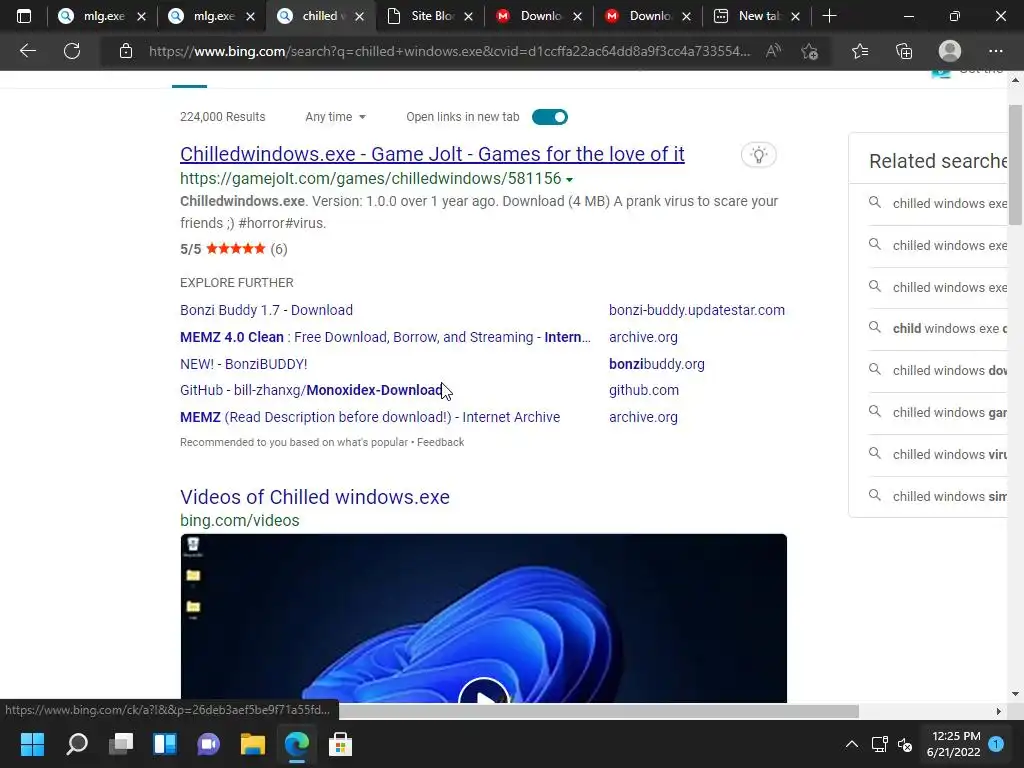Show hidden system tray icons
The height and width of the screenshot is (768, 1024).
(x=852, y=744)
